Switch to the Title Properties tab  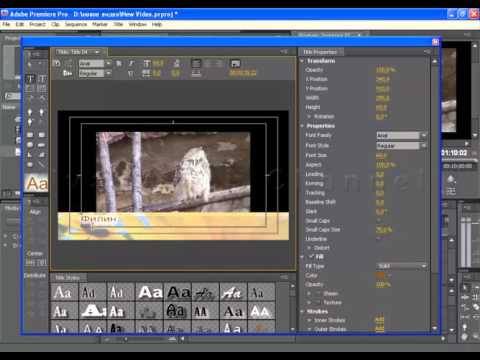point(321,52)
